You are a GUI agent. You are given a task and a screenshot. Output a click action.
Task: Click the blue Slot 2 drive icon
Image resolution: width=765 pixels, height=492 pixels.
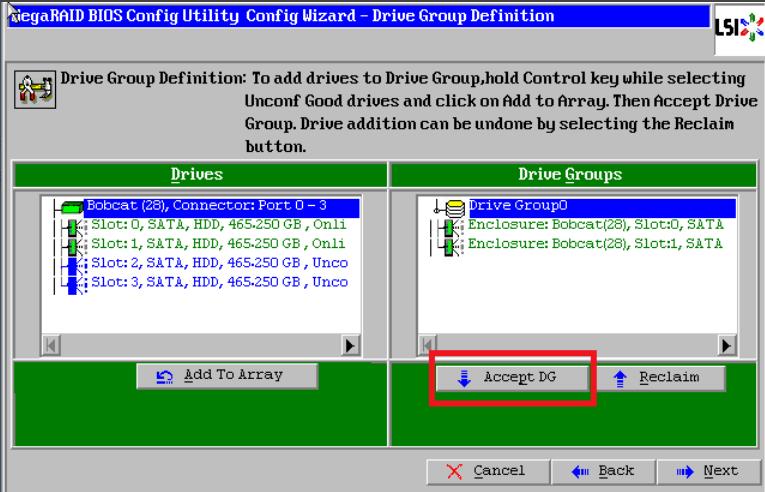[x=75, y=266]
